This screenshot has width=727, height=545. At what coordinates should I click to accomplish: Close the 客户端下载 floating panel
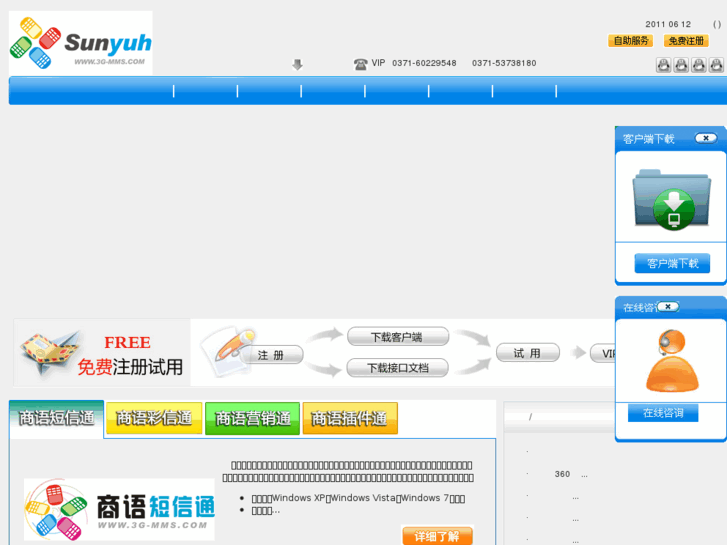(x=705, y=138)
